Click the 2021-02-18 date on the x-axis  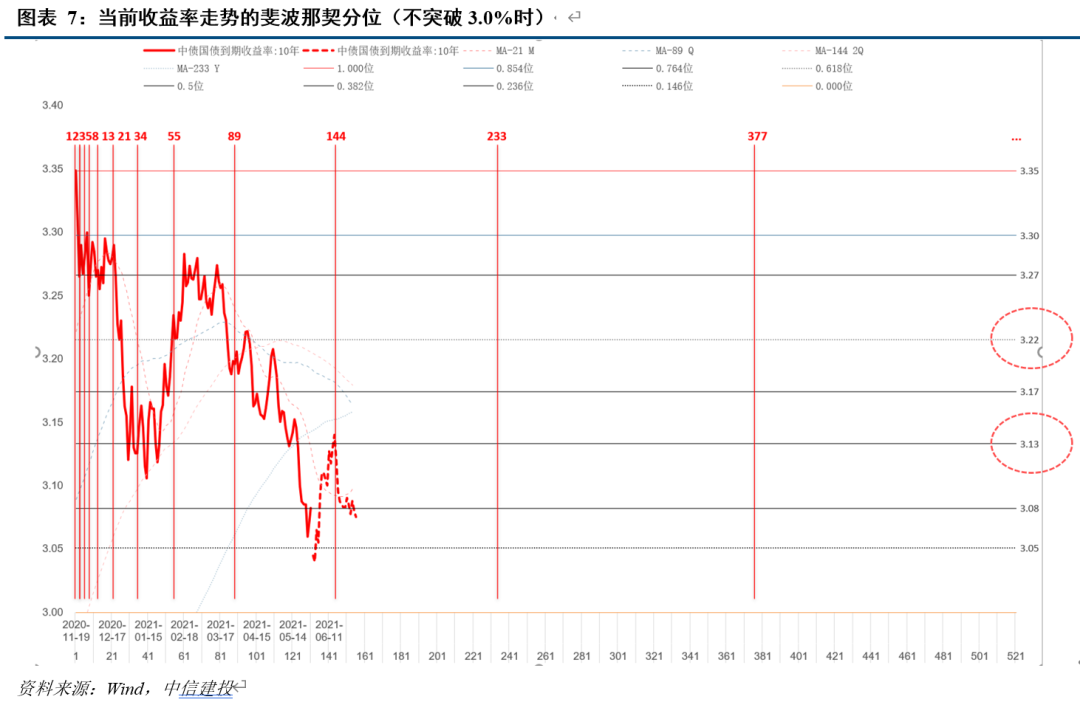[185, 631]
